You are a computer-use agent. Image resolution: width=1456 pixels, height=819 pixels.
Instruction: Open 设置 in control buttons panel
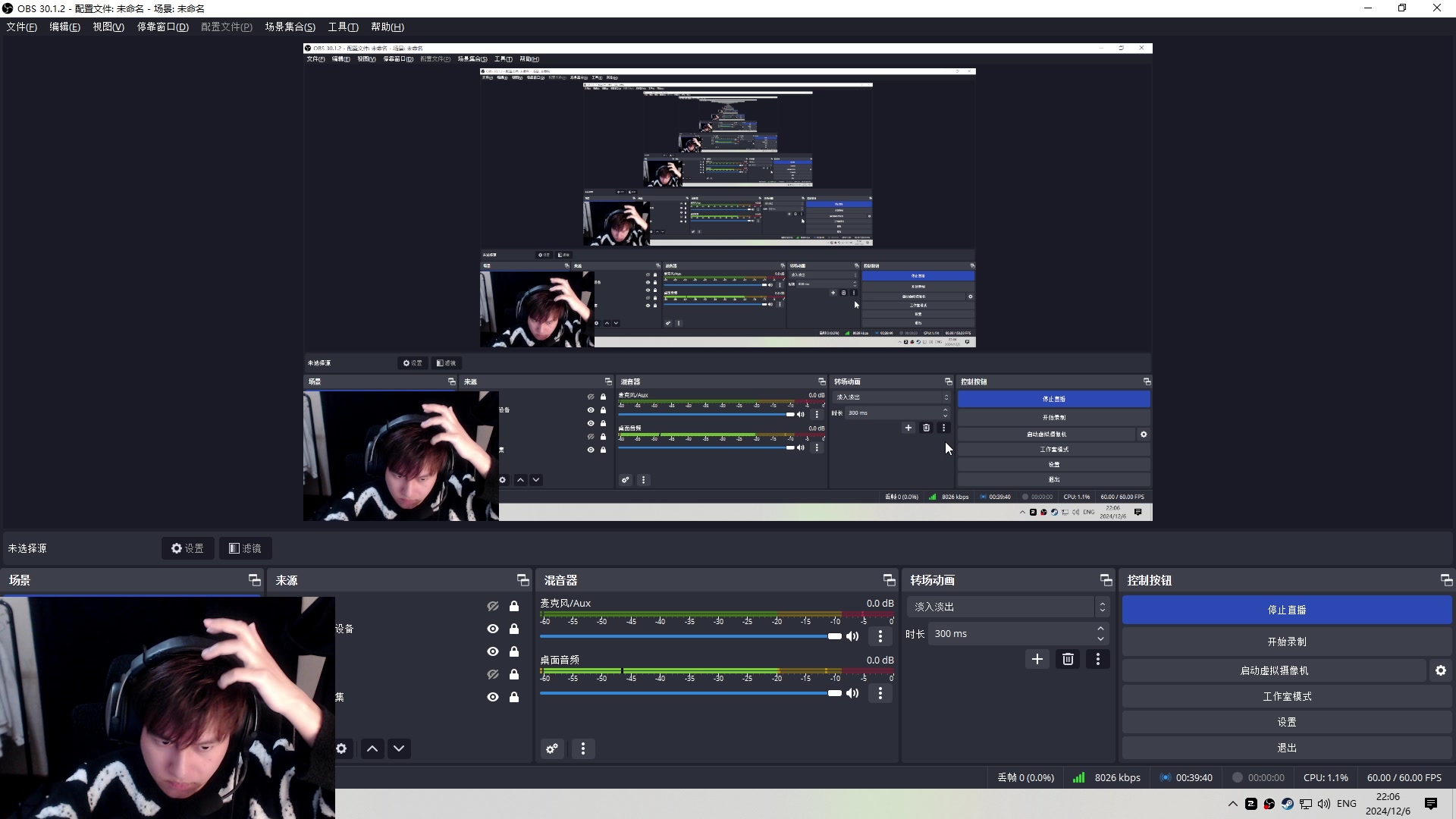[x=1287, y=722]
